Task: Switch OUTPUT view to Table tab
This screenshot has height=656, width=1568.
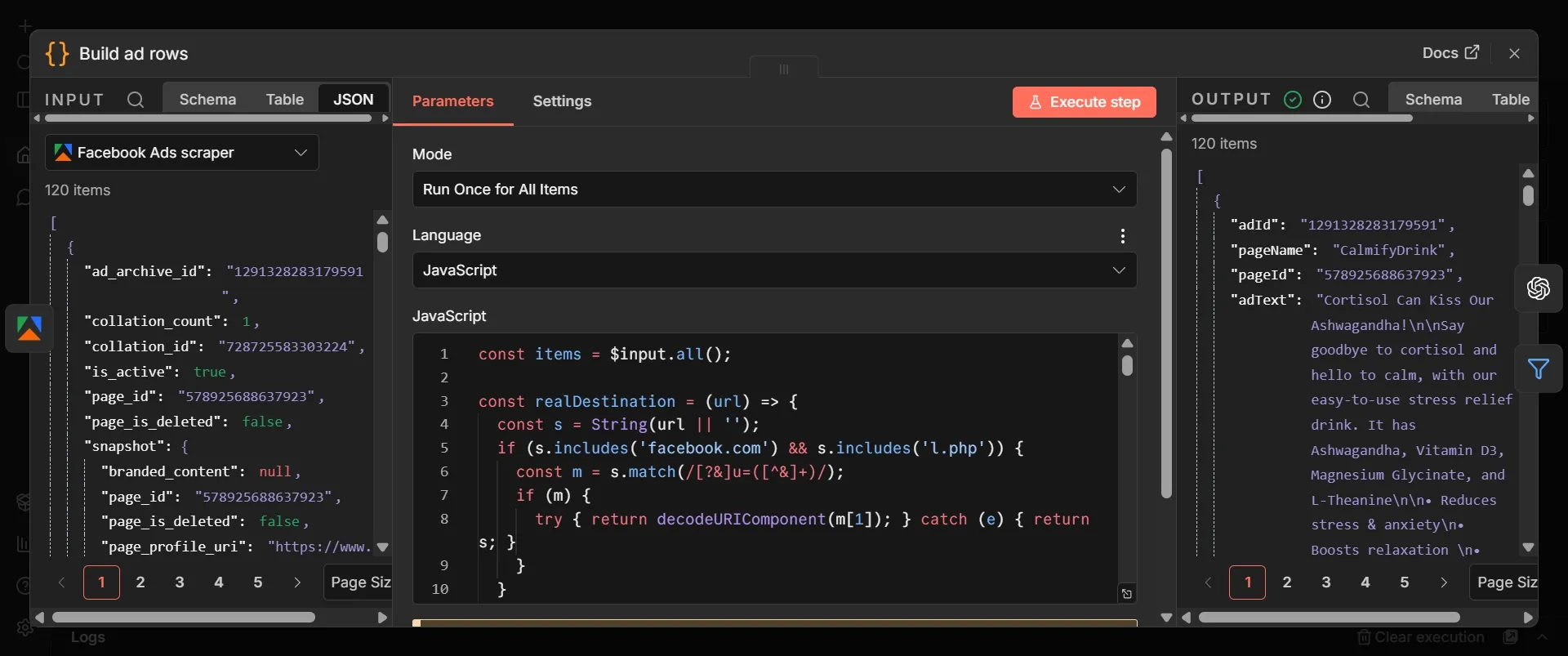Action: tap(1510, 100)
